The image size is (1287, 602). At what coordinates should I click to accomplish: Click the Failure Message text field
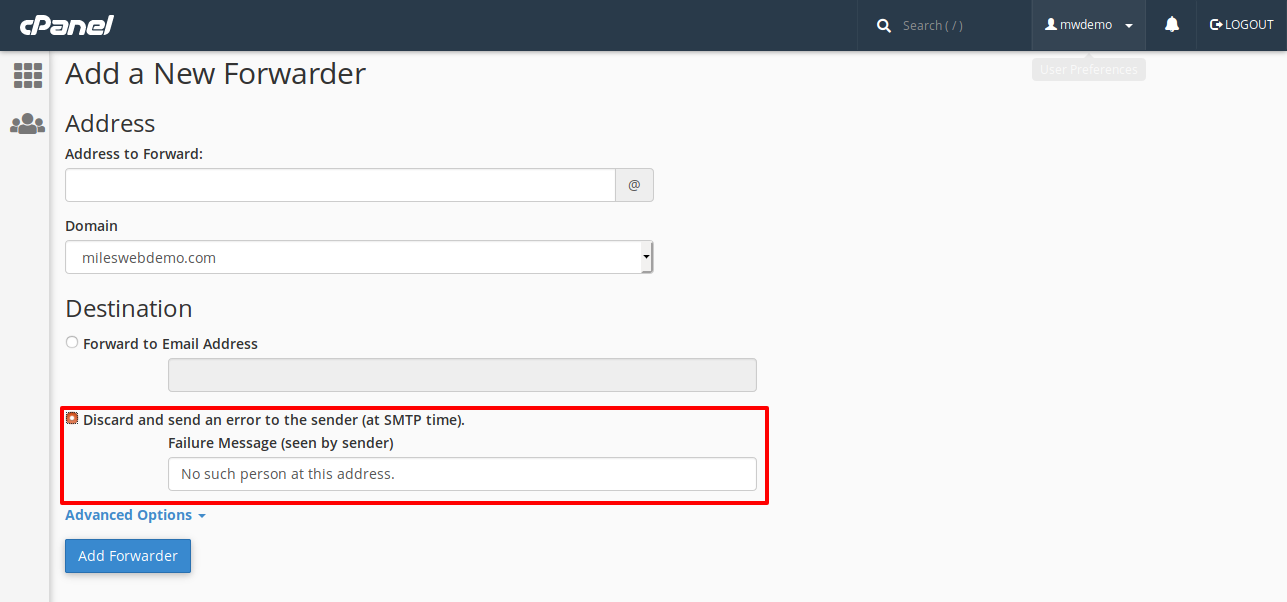pyautogui.click(x=462, y=474)
